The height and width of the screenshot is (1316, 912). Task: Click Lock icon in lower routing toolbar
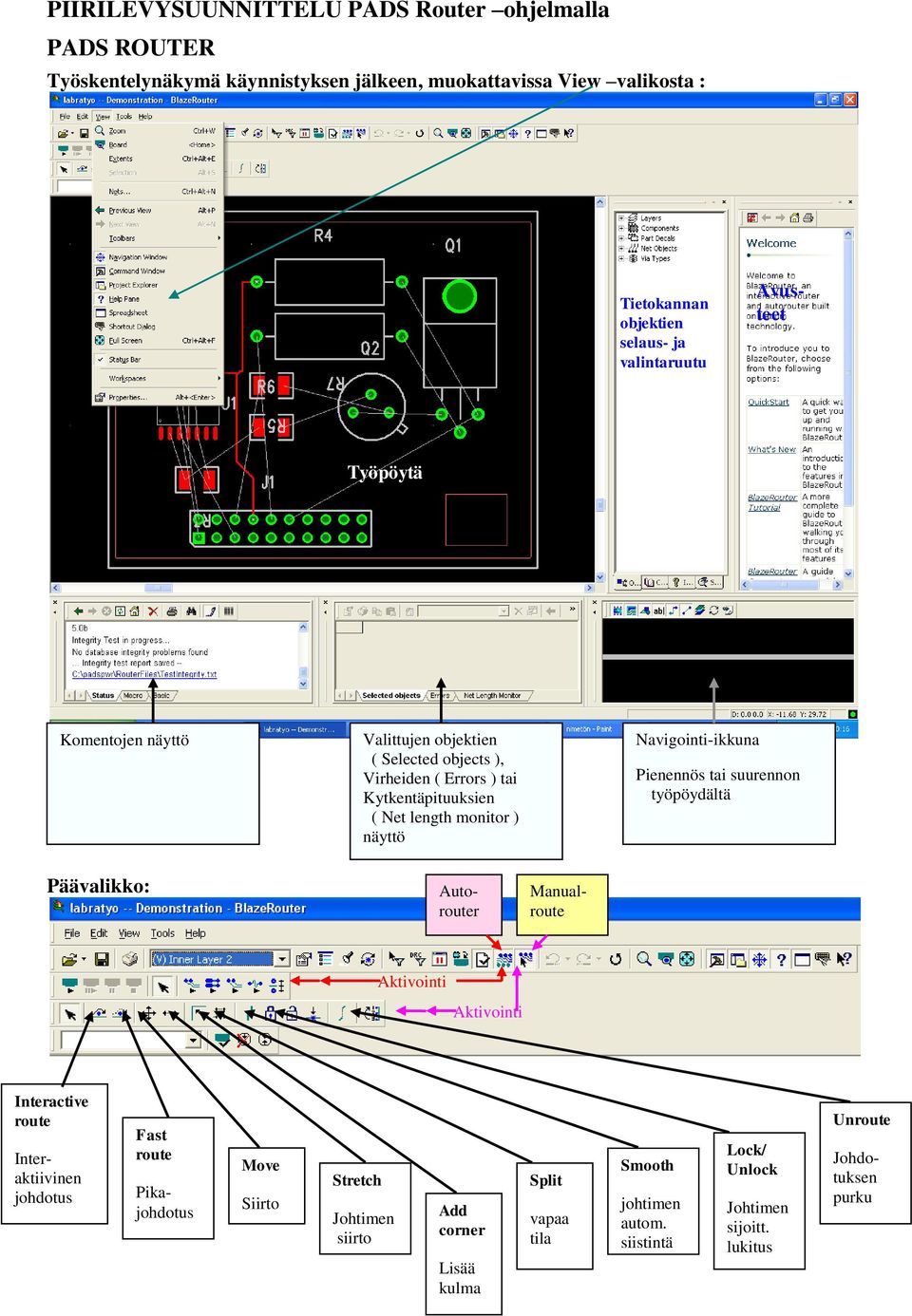pyautogui.click(x=271, y=1014)
